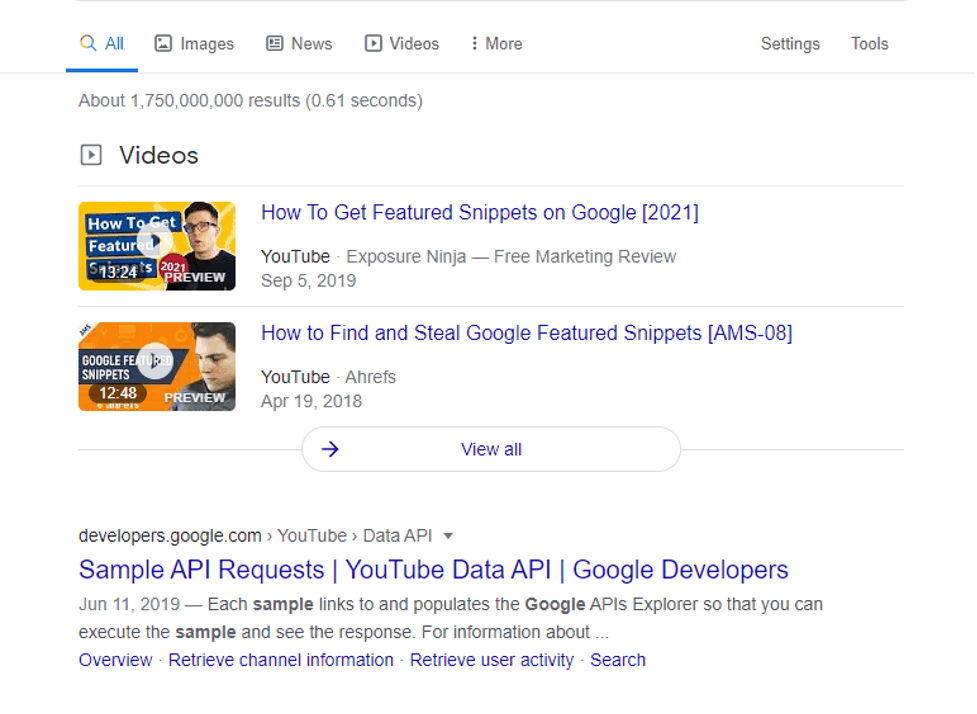Click the arrow icon inside View all
The height and width of the screenshot is (714, 977).
pos(330,449)
